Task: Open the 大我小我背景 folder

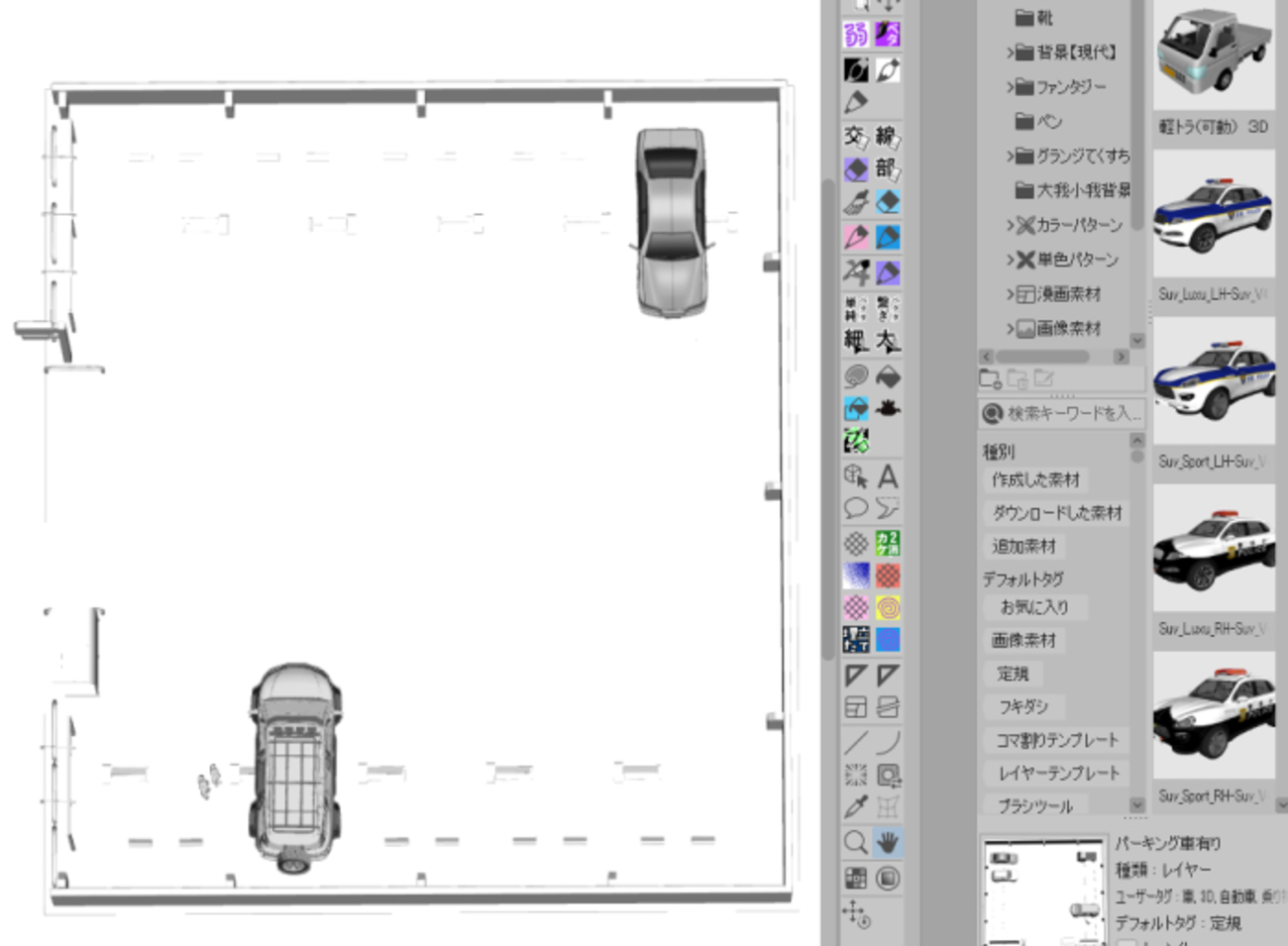Action: (1082, 190)
